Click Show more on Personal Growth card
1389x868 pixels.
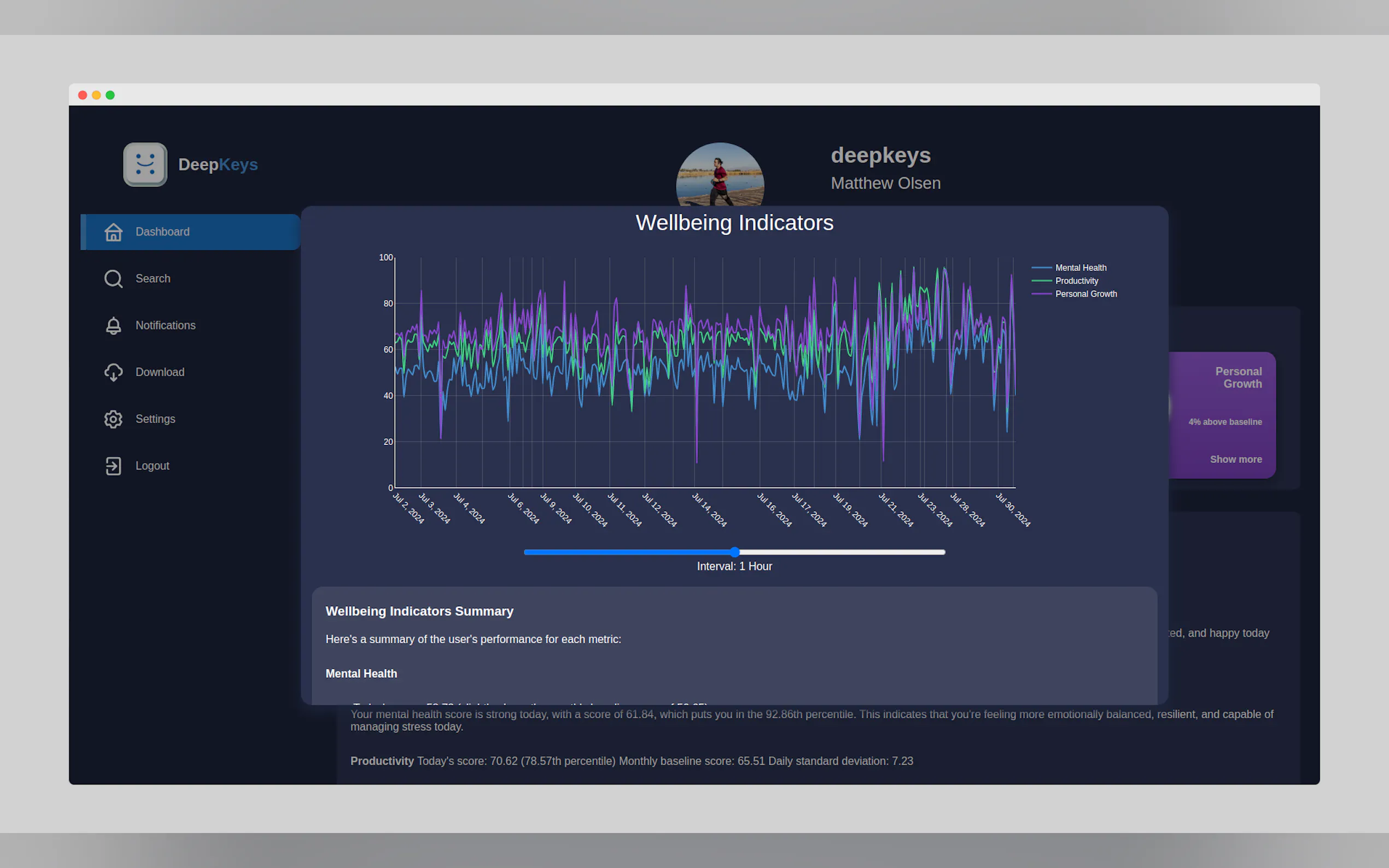(x=1235, y=459)
